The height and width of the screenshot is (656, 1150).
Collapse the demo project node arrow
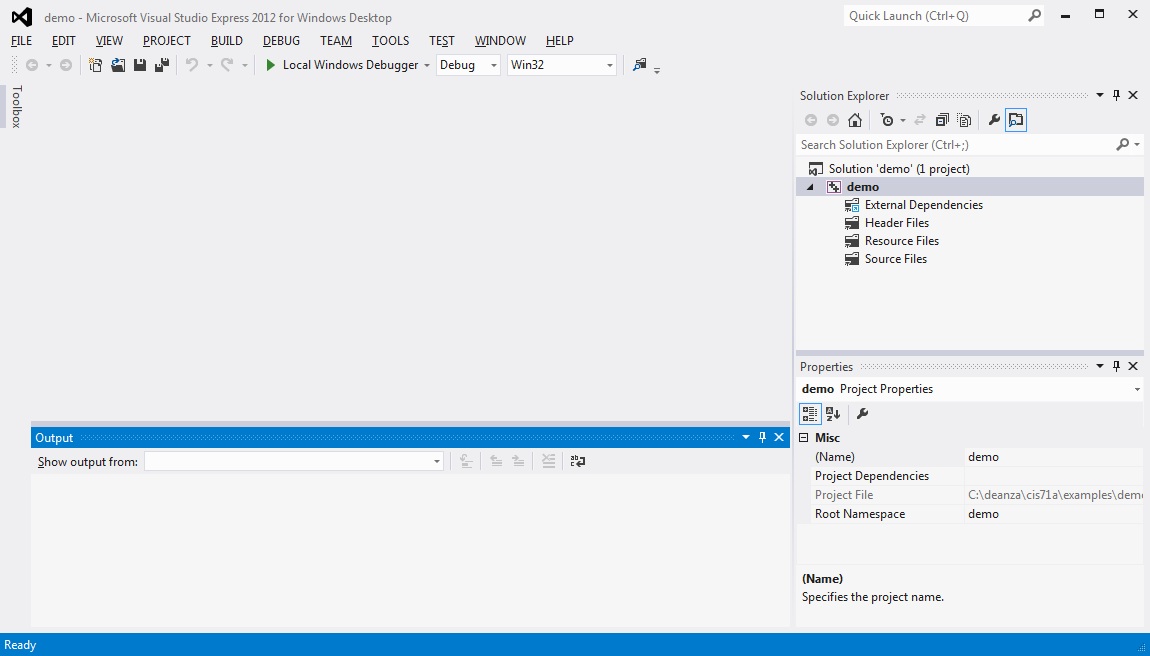click(810, 187)
